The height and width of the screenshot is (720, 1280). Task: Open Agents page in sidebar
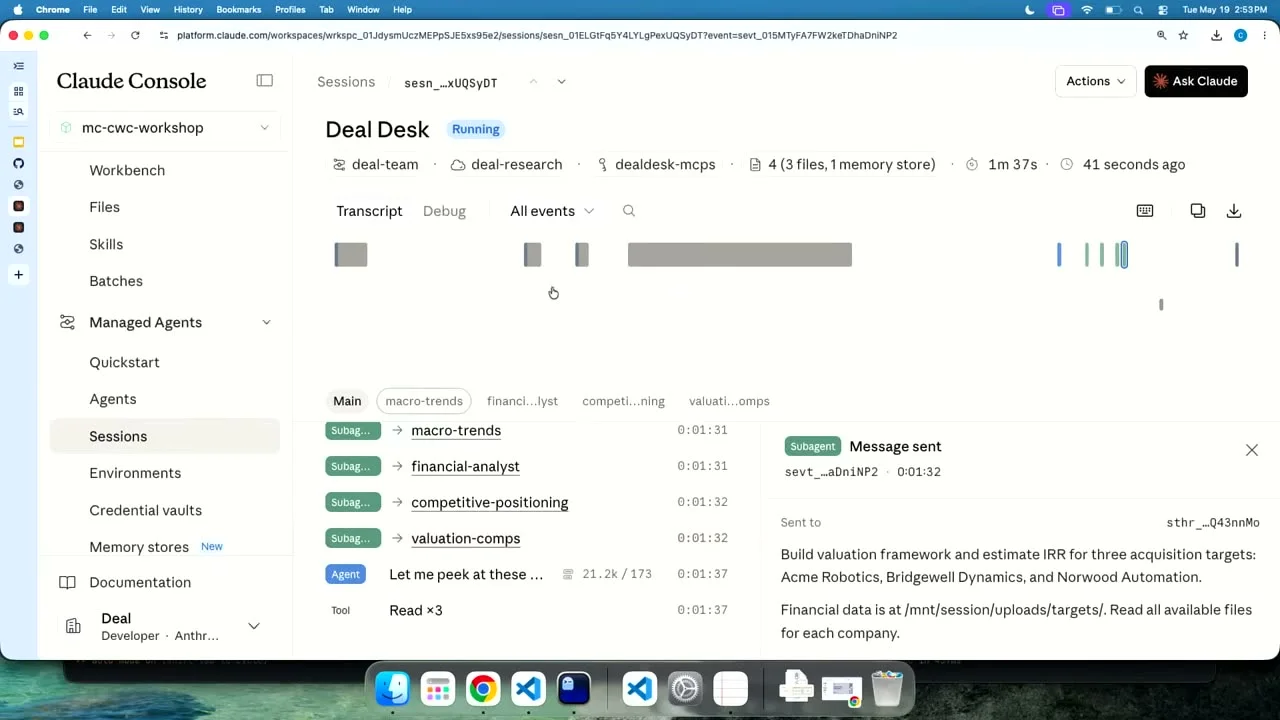(112, 399)
